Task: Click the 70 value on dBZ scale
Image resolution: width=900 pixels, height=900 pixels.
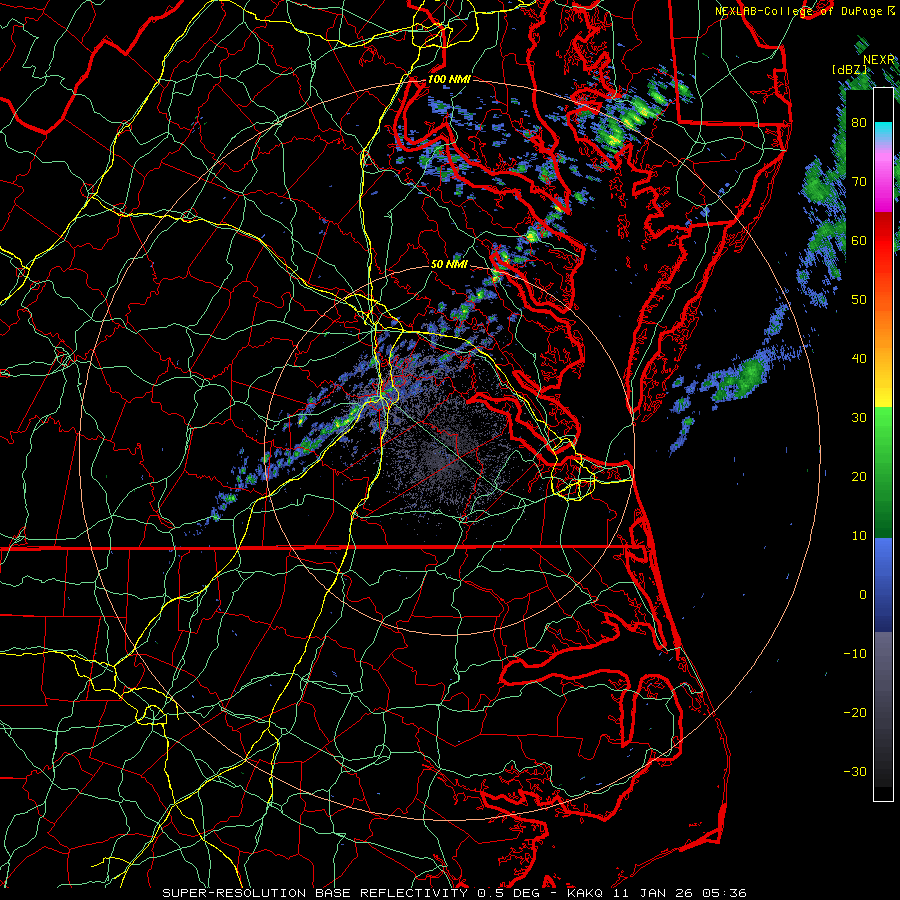Action: (x=859, y=181)
